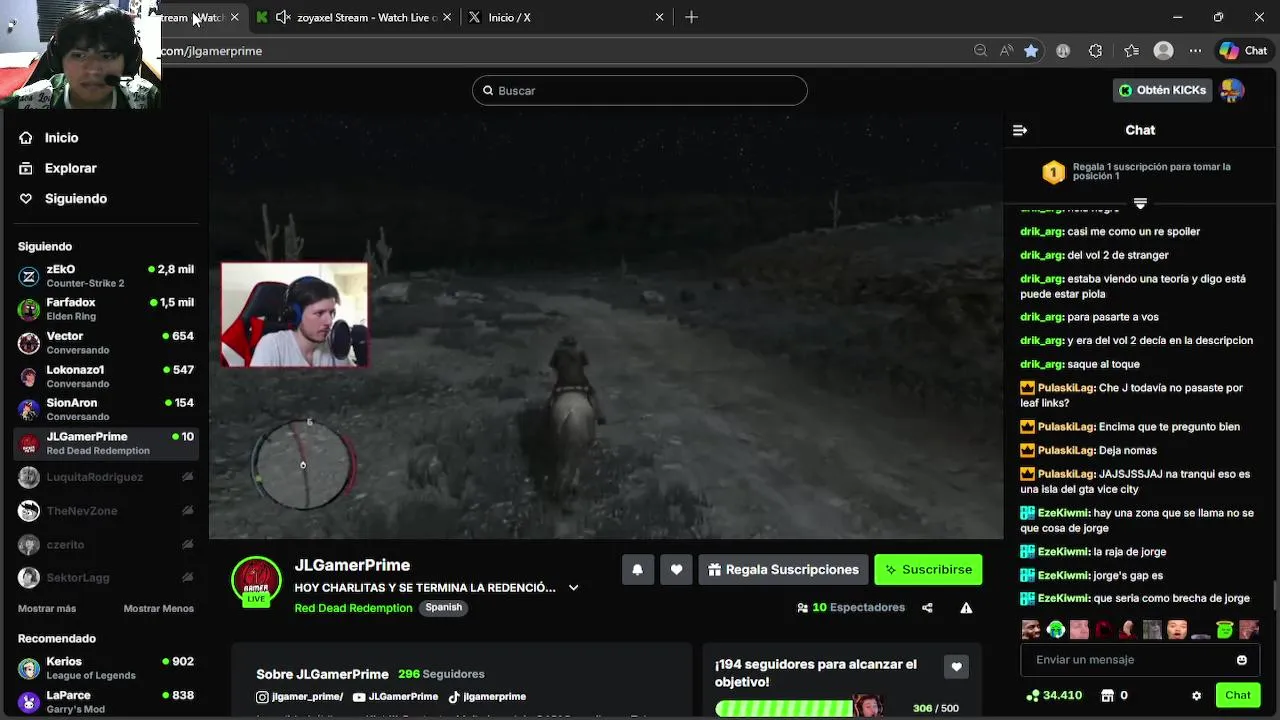Toggle favorite star in address bar

pyautogui.click(x=1031, y=51)
